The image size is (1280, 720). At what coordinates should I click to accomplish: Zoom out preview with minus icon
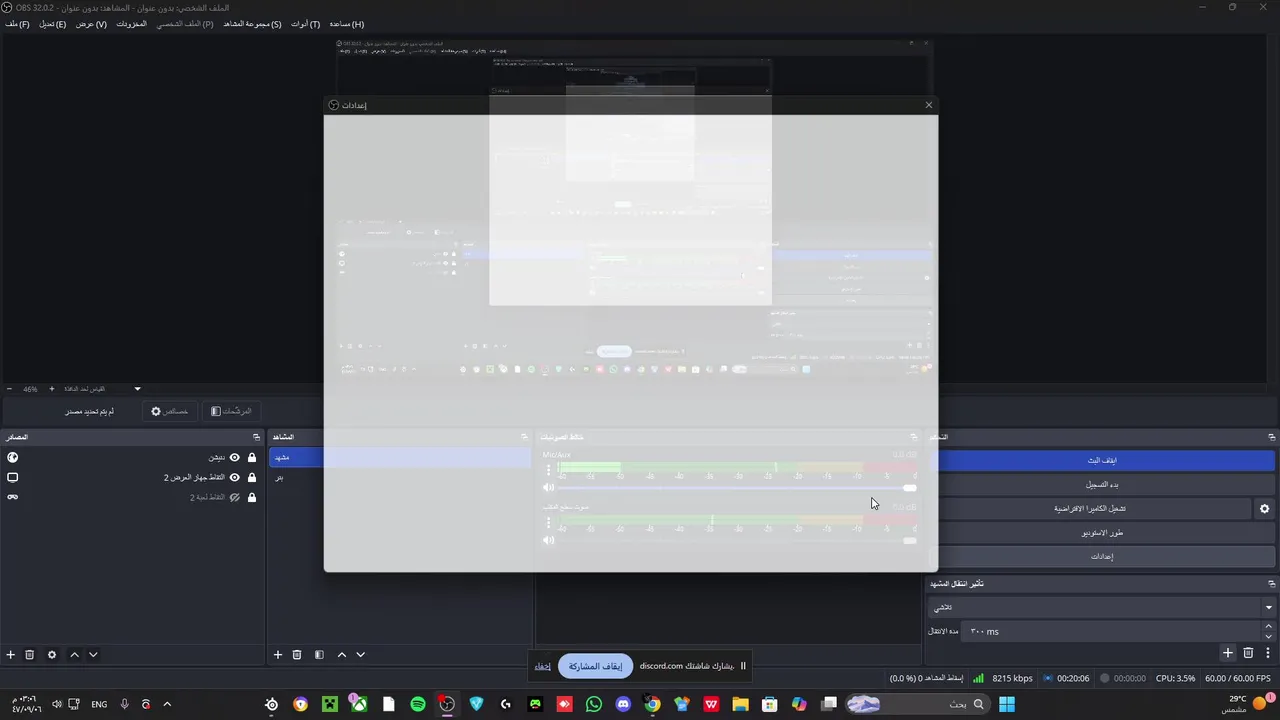tap(10, 389)
